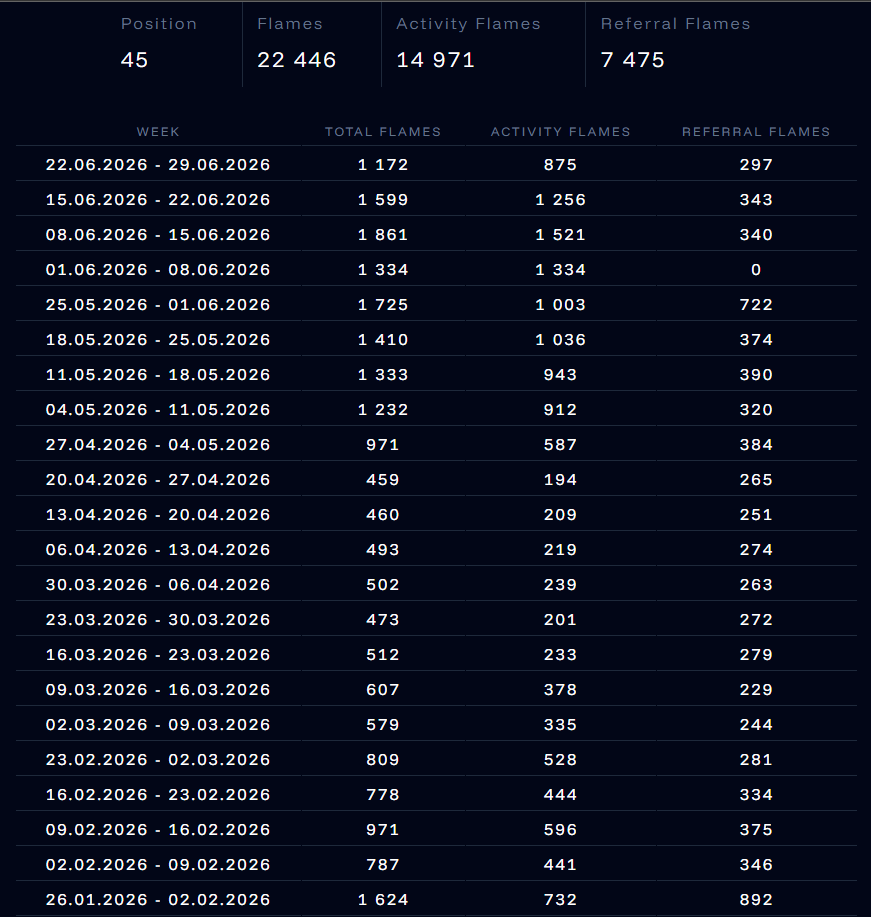The image size is (871, 917).
Task: Click the WEEK column header
Action: [x=158, y=132]
